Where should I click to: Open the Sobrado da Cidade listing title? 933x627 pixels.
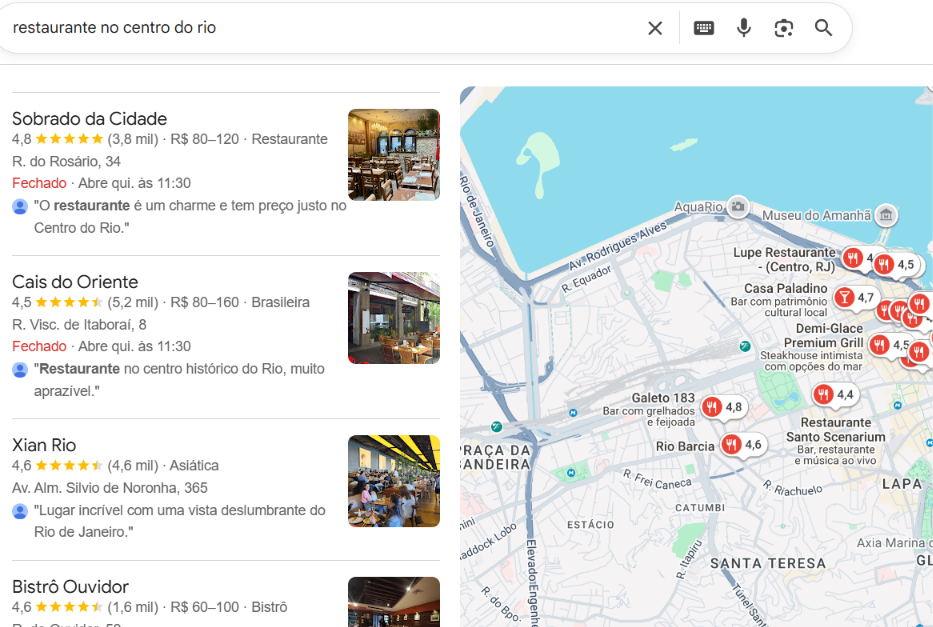89,118
